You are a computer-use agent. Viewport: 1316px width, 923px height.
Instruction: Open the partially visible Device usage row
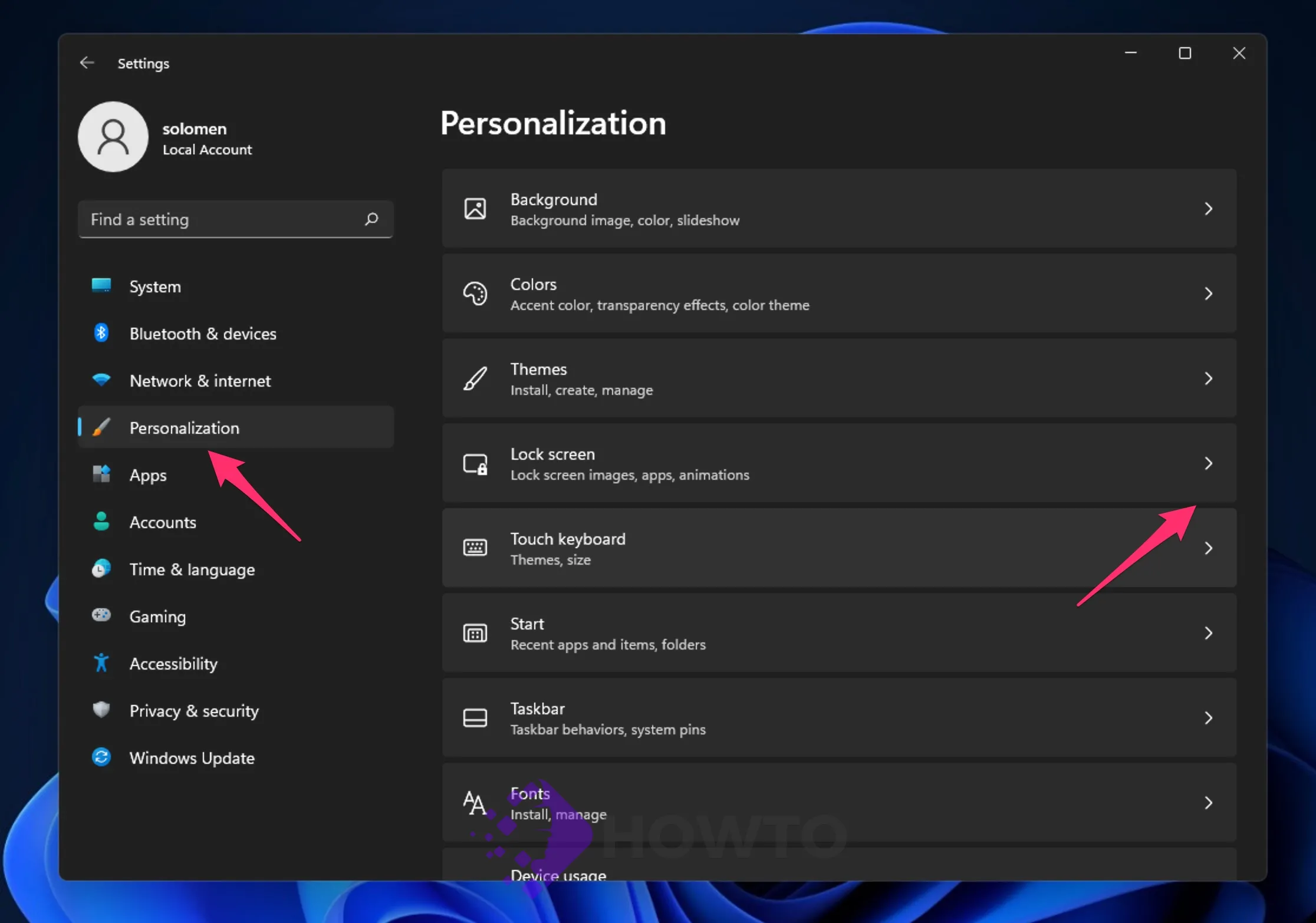[x=839, y=865]
